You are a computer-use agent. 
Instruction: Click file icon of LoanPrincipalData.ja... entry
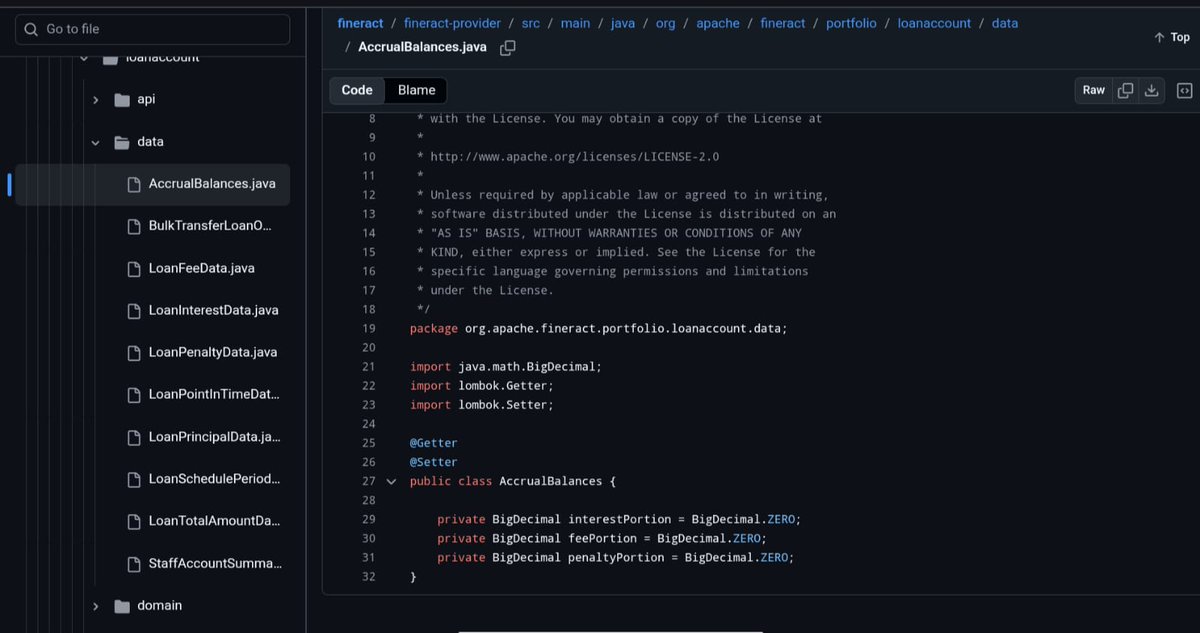click(x=134, y=437)
